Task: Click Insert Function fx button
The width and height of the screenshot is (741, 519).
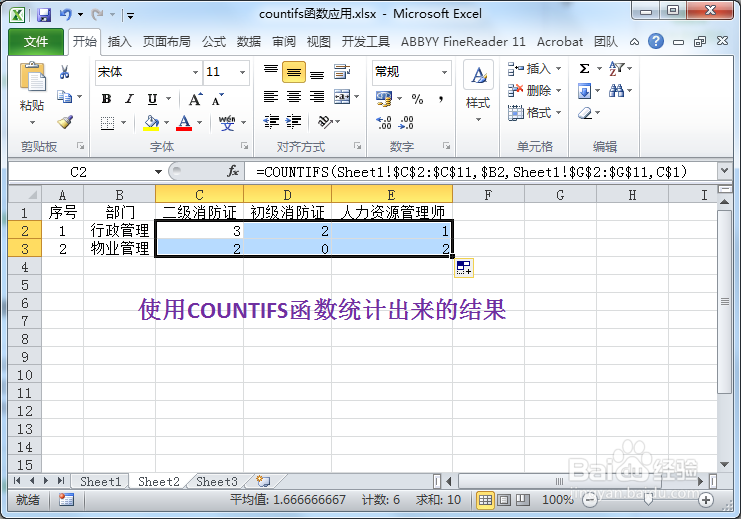Action: 233,172
